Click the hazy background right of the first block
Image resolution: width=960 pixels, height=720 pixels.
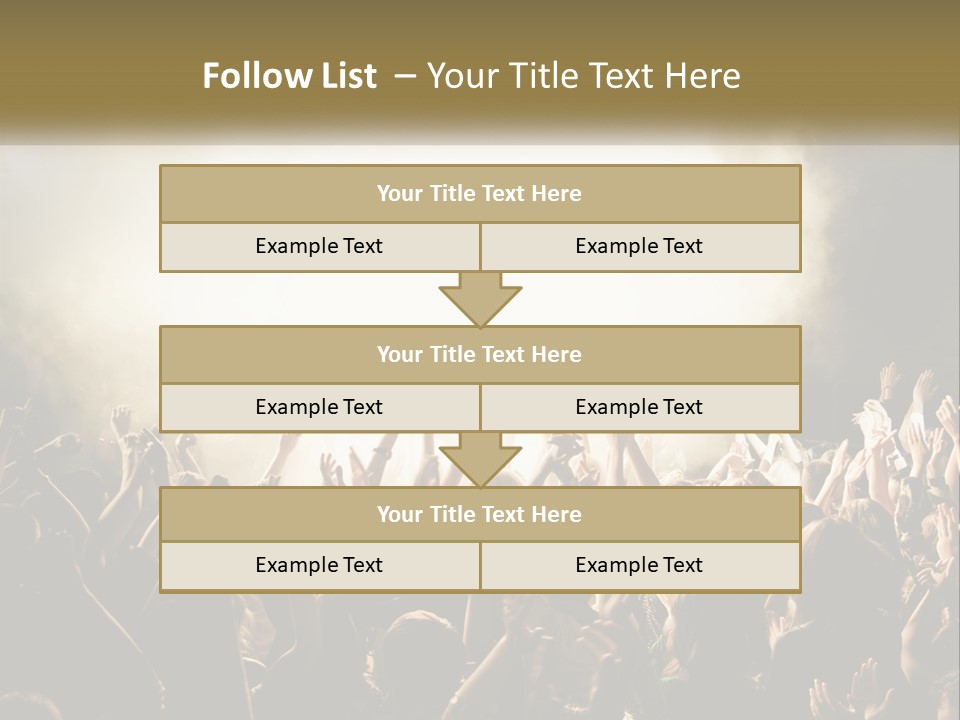pyautogui.click(x=880, y=220)
